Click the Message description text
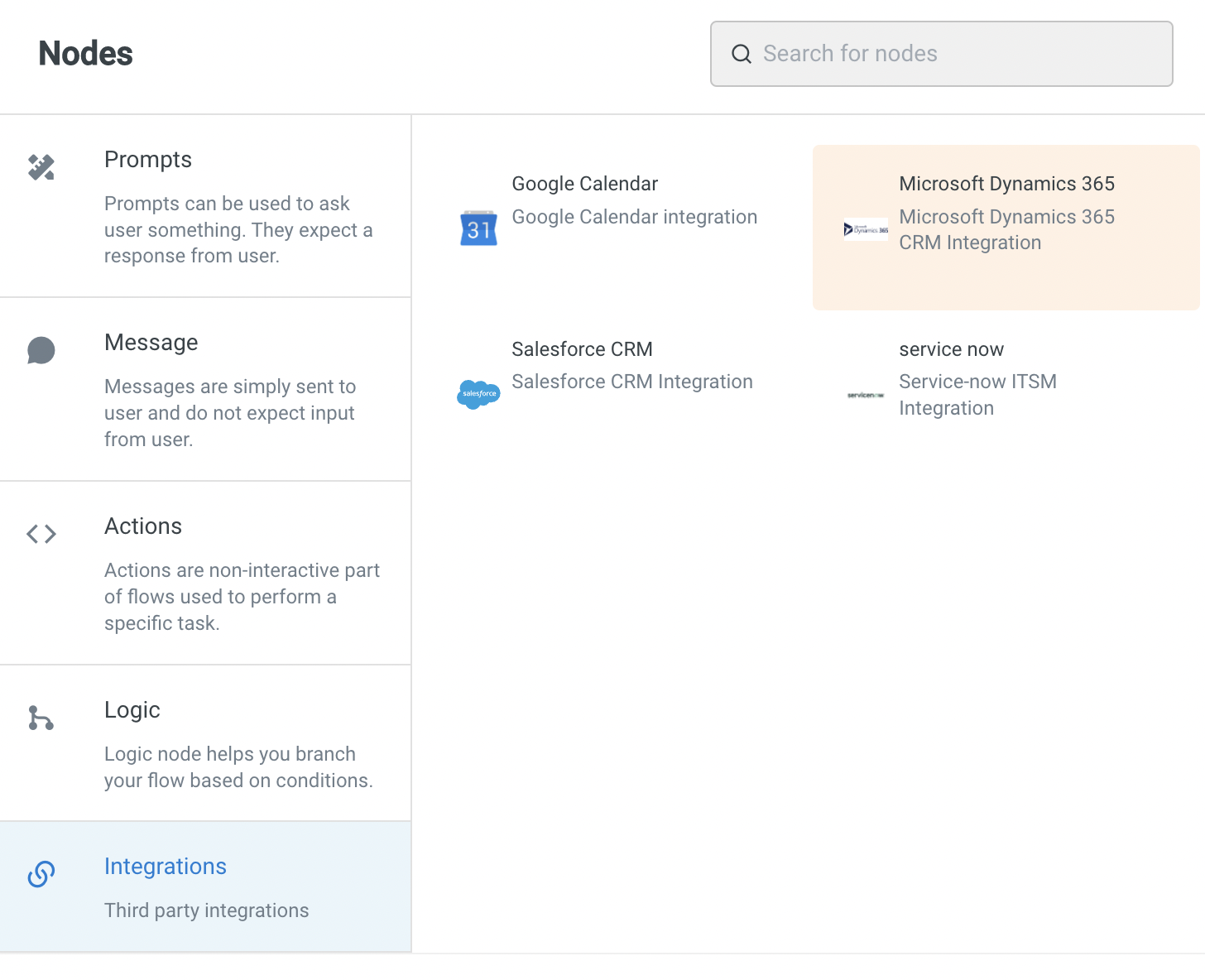The height and width of the screenshot is (980, 1205). click(230, 413)
